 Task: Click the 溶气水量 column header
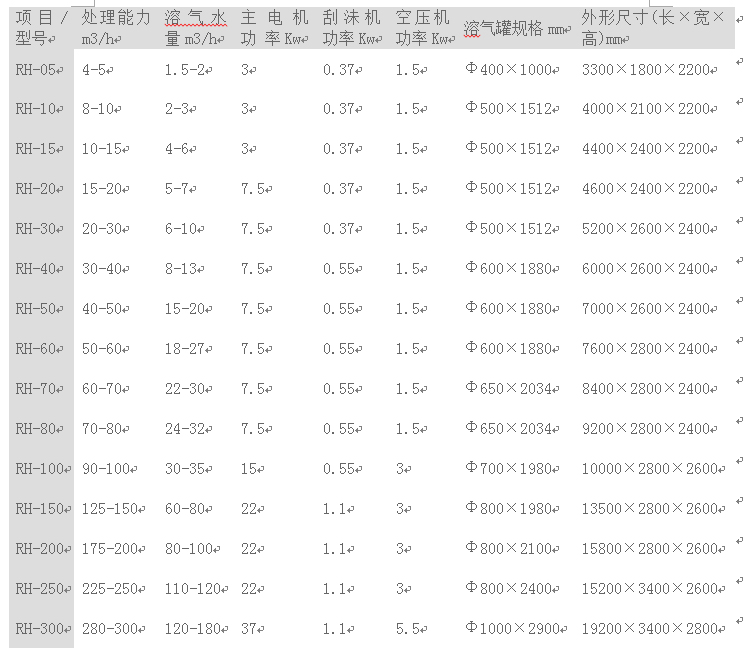tap(196, 28)
